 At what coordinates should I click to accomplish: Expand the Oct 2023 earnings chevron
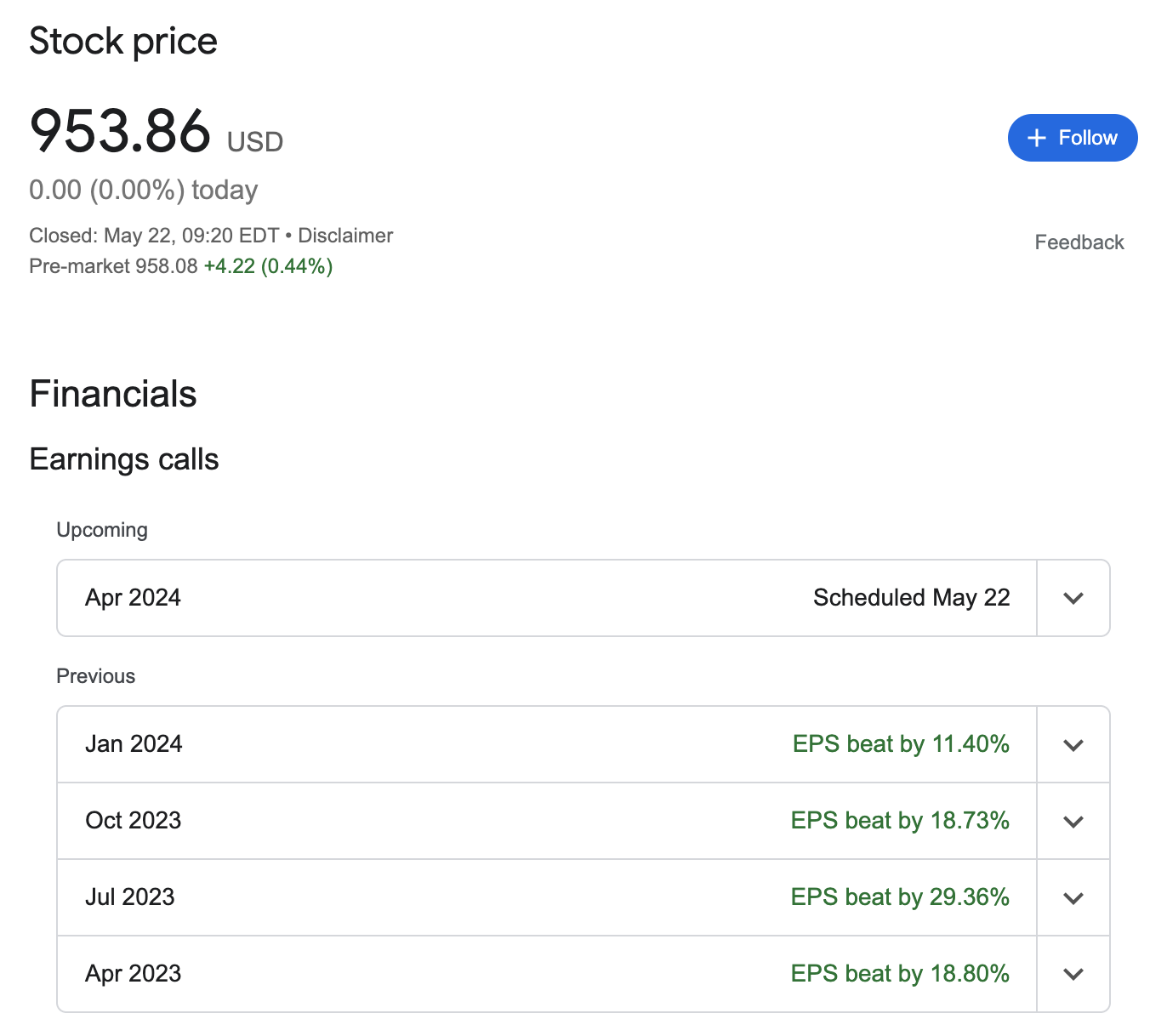(1073, 822)
